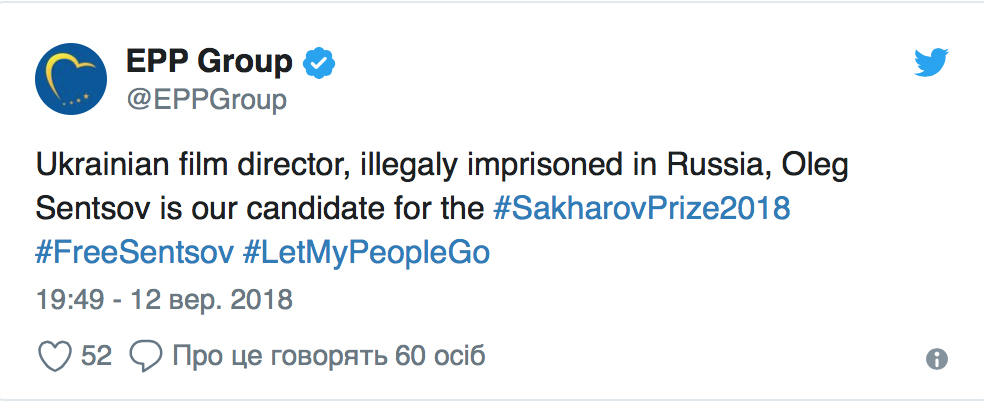
Task: Open "Про це говорять 60 осіб" conversation link
Action: click(x=328, y=355)
